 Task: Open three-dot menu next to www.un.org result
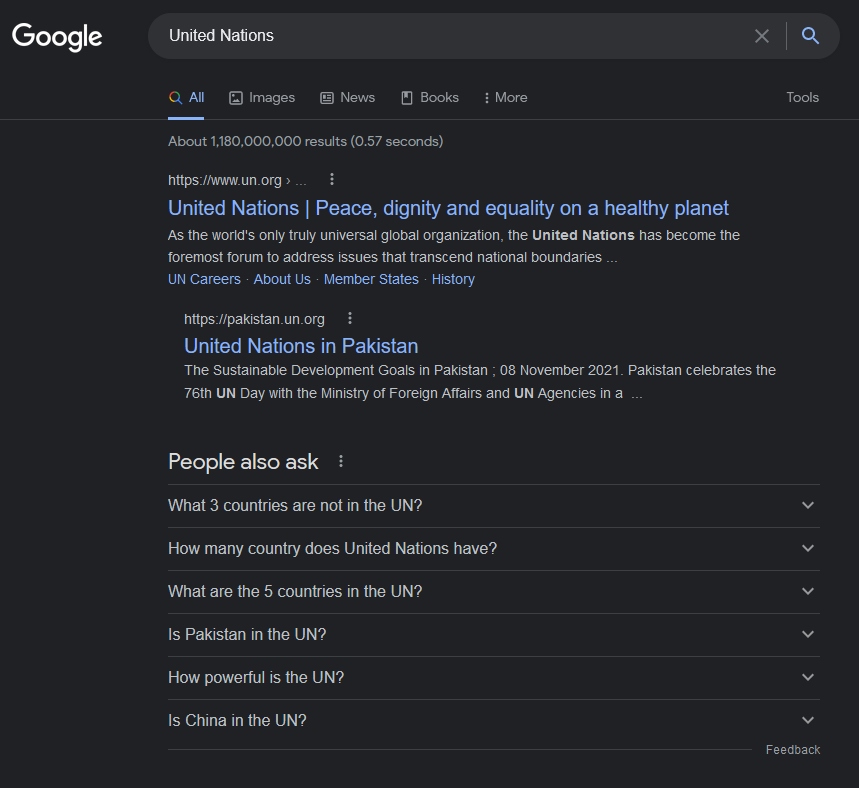(x=331, y=179)
